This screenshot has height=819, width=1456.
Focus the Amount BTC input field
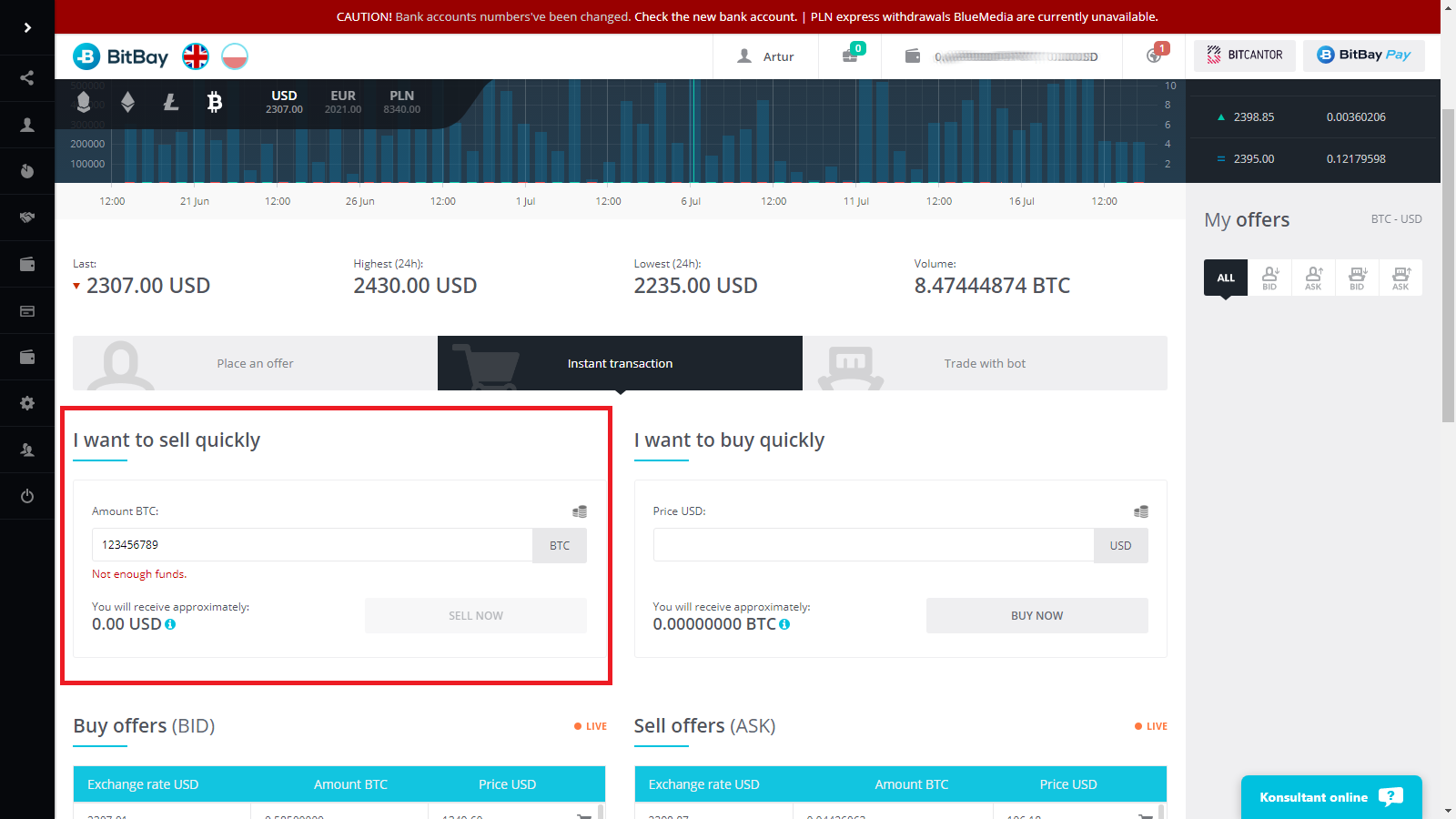click(x=312, y=545)
